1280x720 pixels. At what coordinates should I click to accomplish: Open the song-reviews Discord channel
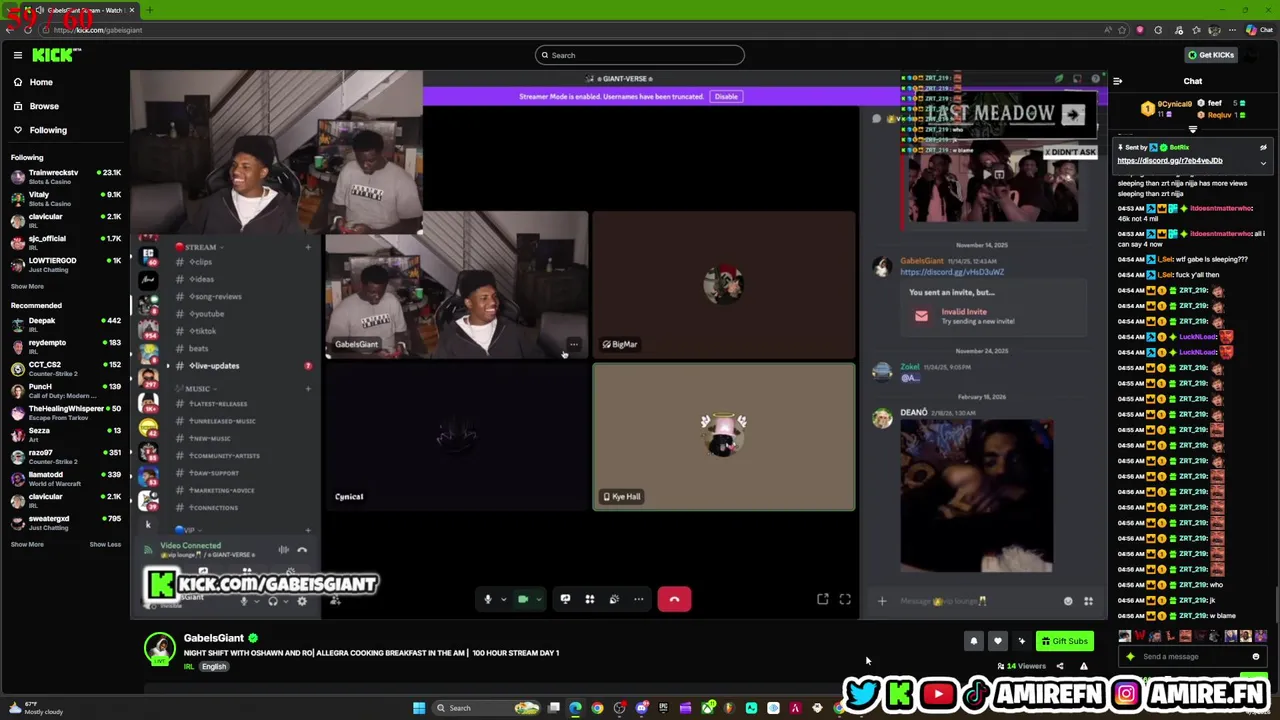coord(215,297)
